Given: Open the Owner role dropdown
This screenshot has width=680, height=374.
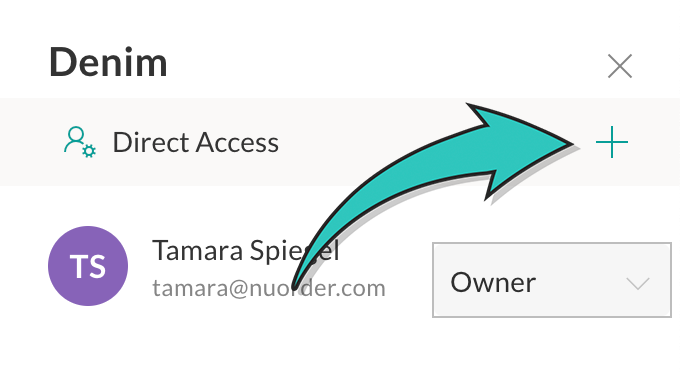Looking at the screenshot, I should [552, 280].
